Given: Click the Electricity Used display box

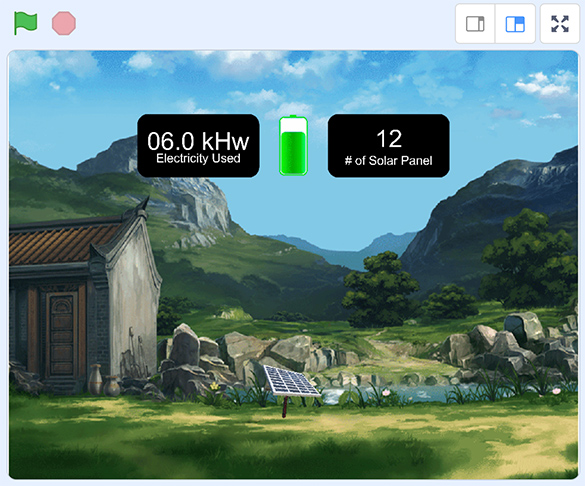Looking at the screenshot, I should (x=198, y=146).
